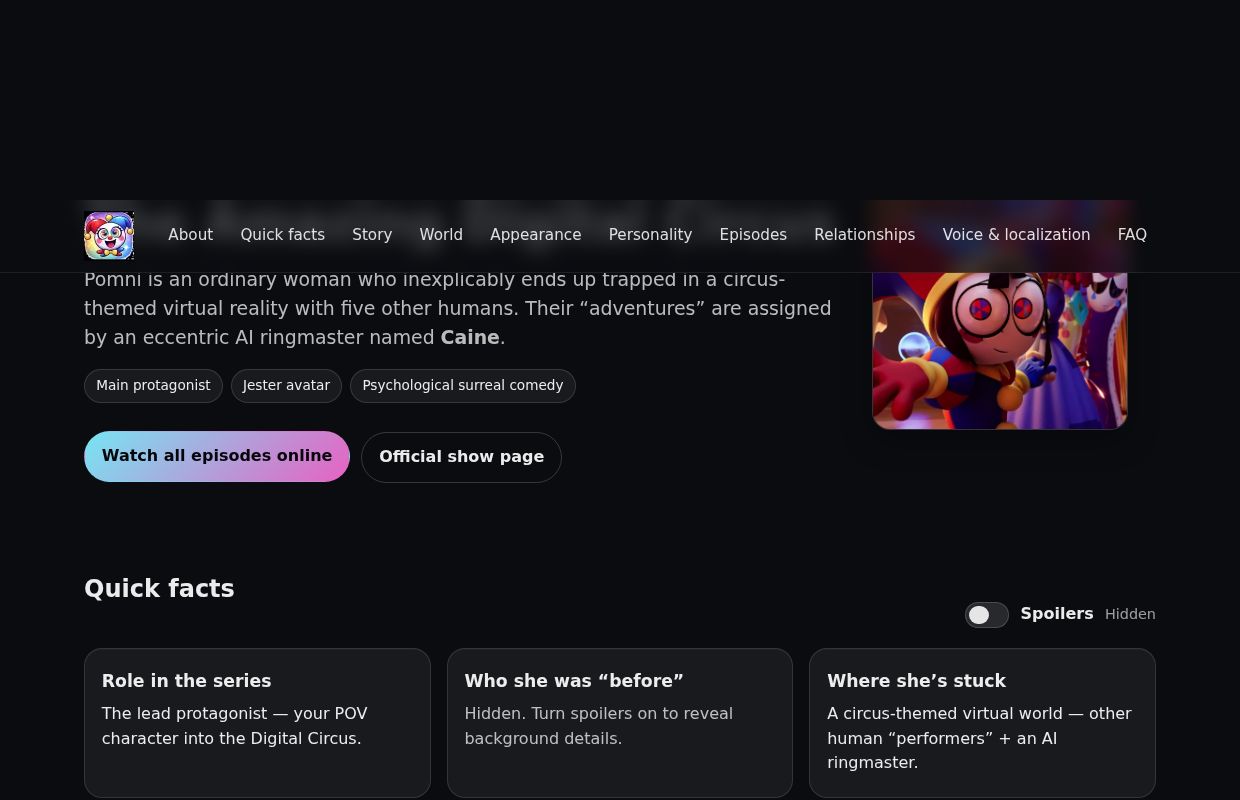The height and width of the screenshot is (800, 1240).
Task: Open the Appearance section
Action: click(x=535, y=235)
